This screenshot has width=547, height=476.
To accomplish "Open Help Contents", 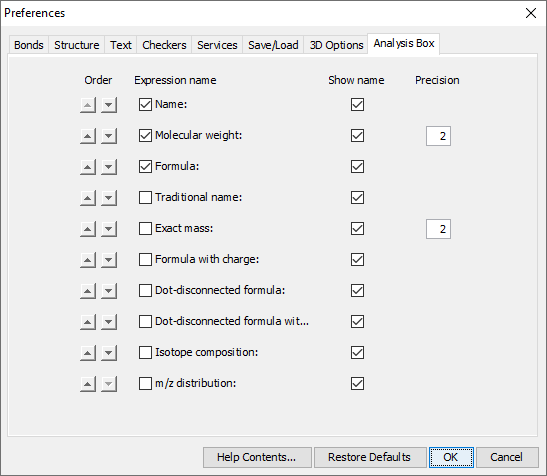I will 257,457.
